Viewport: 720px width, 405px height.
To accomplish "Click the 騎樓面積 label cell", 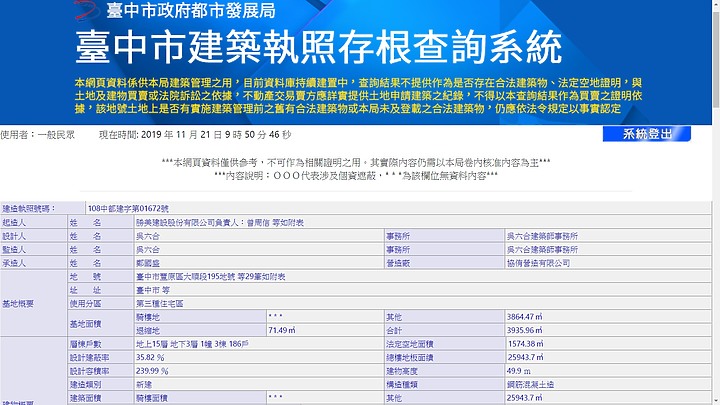I will [200, 398].
